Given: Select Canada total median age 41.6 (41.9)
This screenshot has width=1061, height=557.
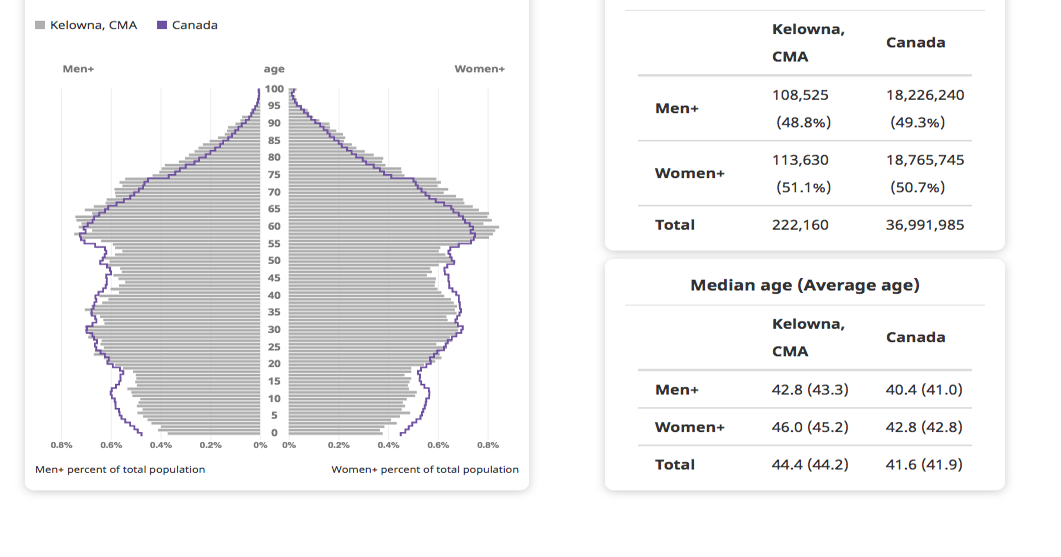Looking at the screenshot, I should 924,464.
